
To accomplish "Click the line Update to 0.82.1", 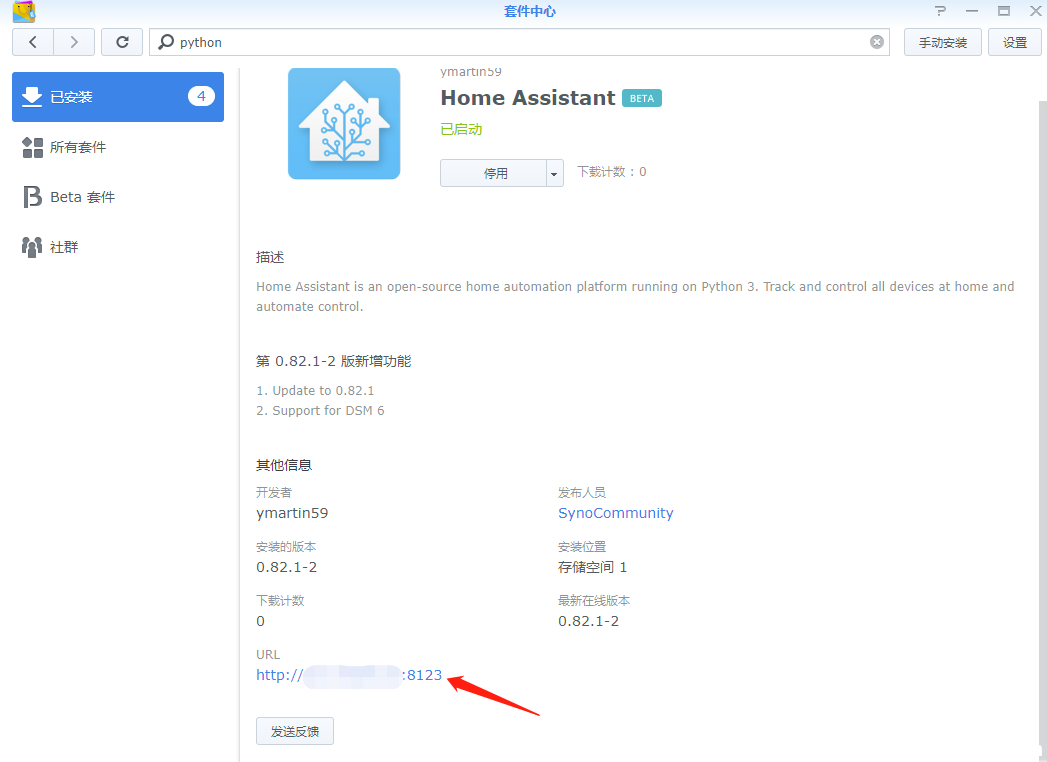I will click(315, 391).
